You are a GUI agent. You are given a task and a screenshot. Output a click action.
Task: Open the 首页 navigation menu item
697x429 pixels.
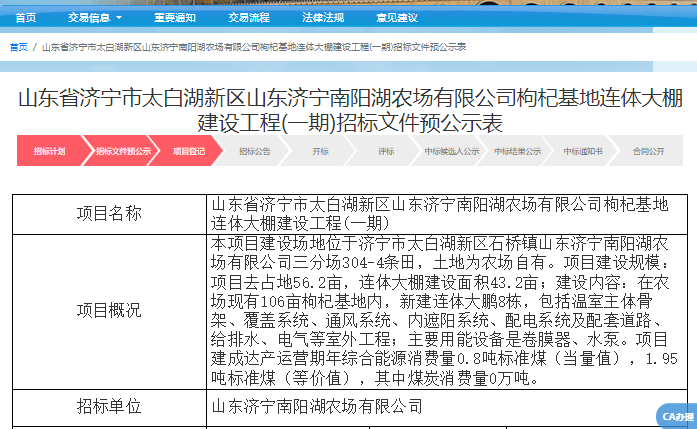tap(25, 18)
